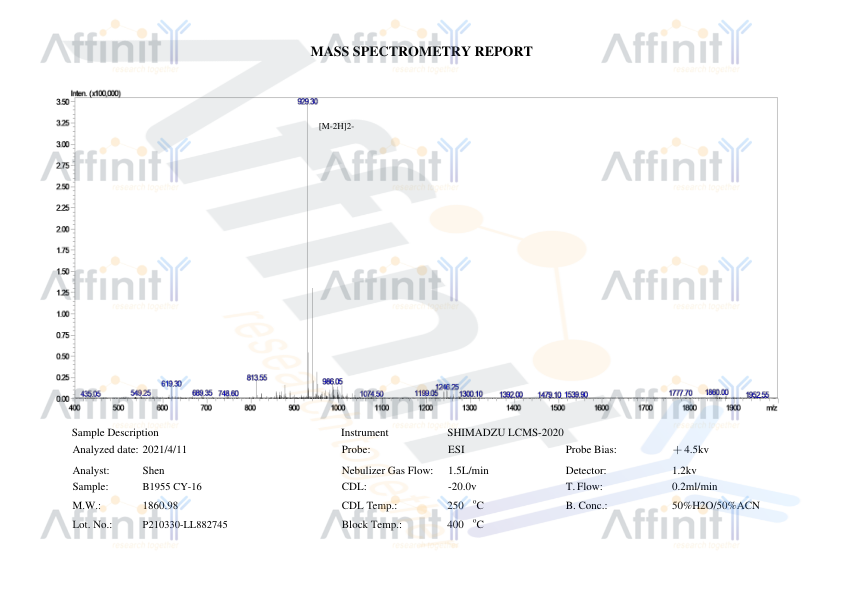Select peak label 619.30
This screenshot has width=842, height=596.
tap(171, 384)
